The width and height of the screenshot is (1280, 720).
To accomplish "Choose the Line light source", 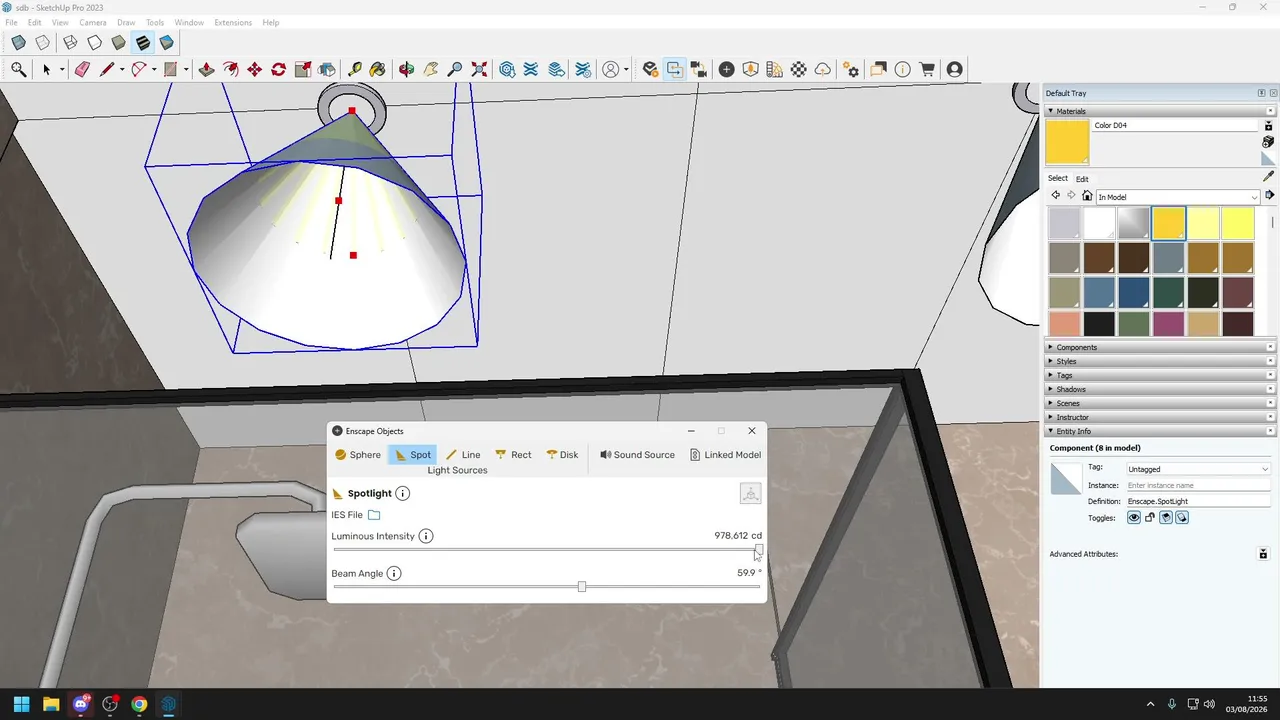I will (463, 455).
